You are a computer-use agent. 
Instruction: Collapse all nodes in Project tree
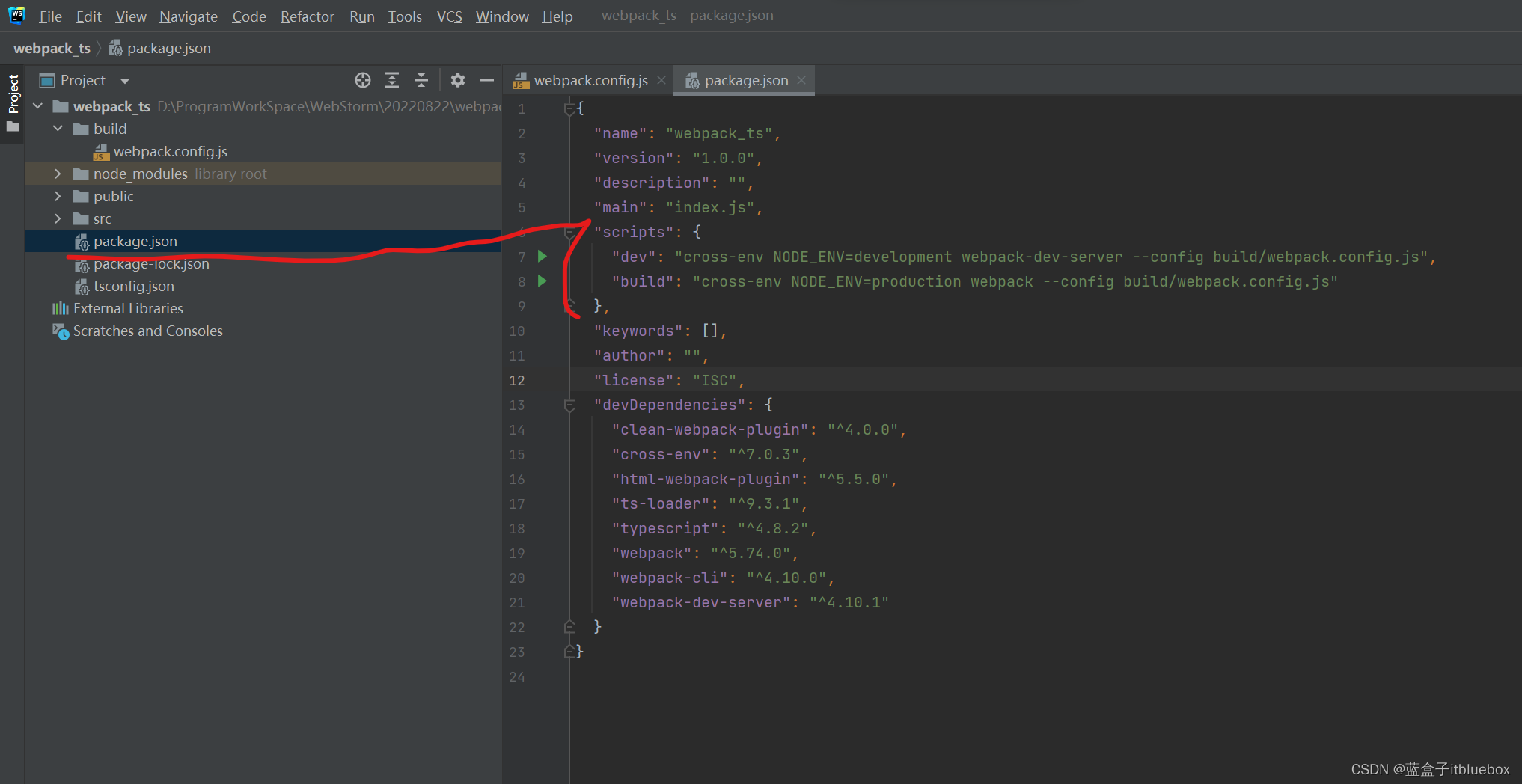click(x=421, y=80)
